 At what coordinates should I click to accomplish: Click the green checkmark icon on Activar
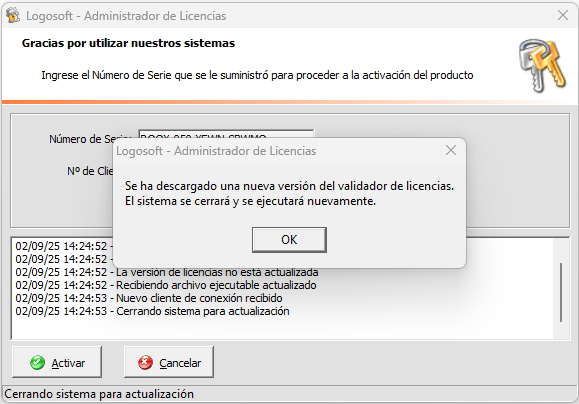point(37,363)
